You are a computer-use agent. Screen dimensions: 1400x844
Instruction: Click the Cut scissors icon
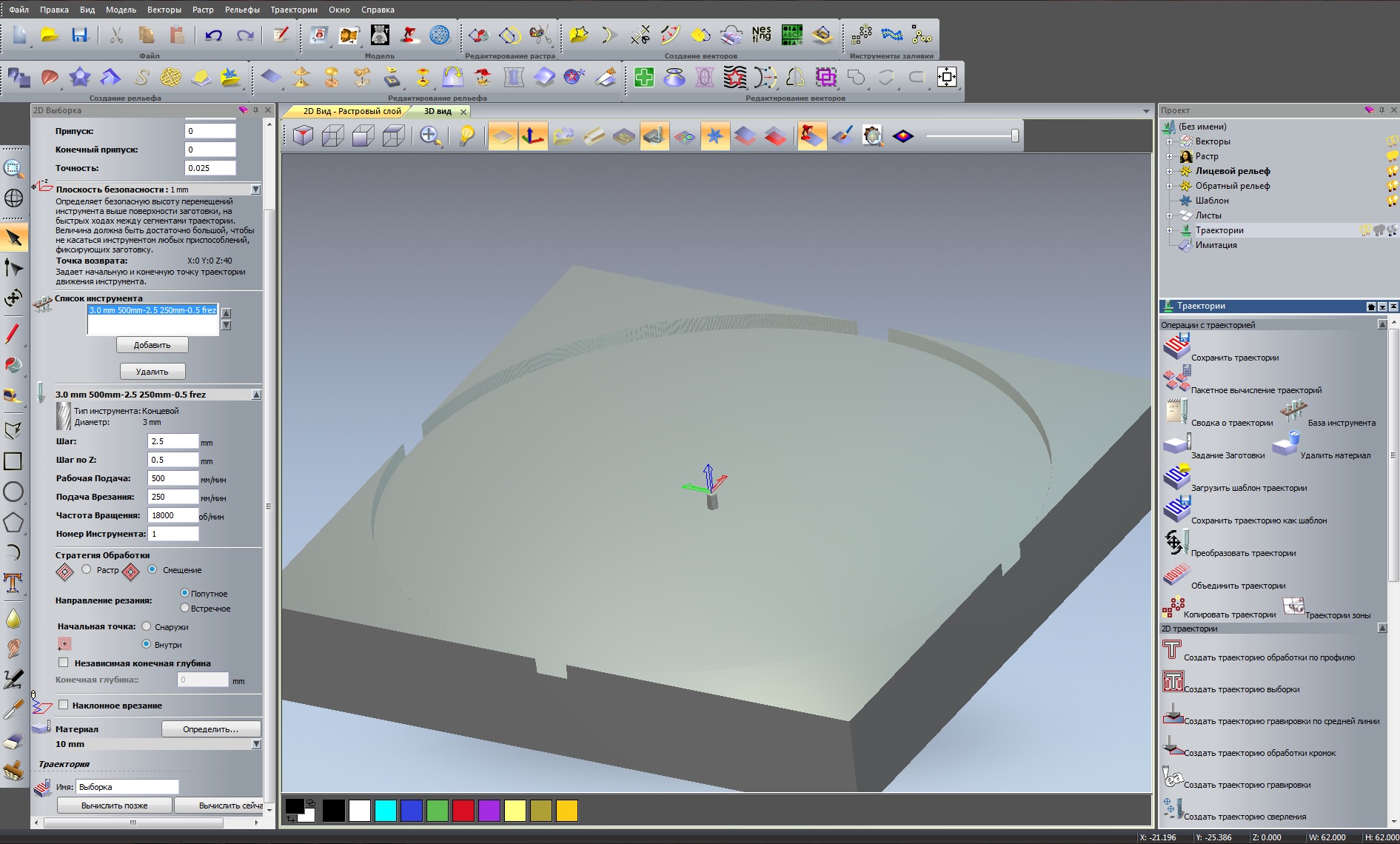pyautogui.click(x=116, y=35)
